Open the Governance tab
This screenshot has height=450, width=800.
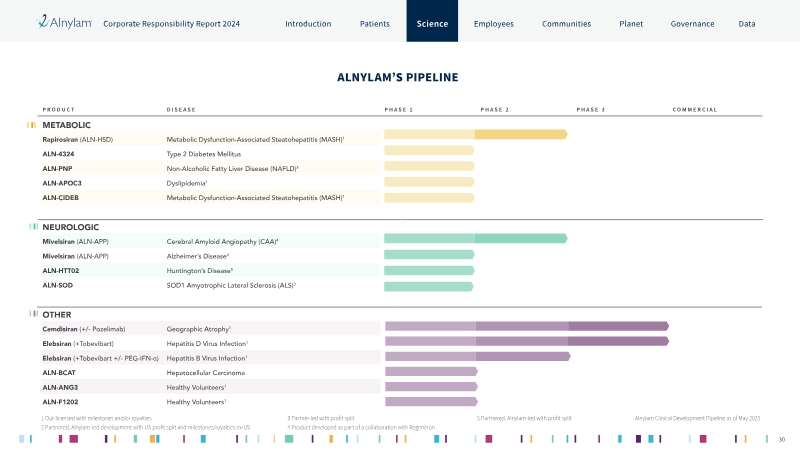coord(692,23)
